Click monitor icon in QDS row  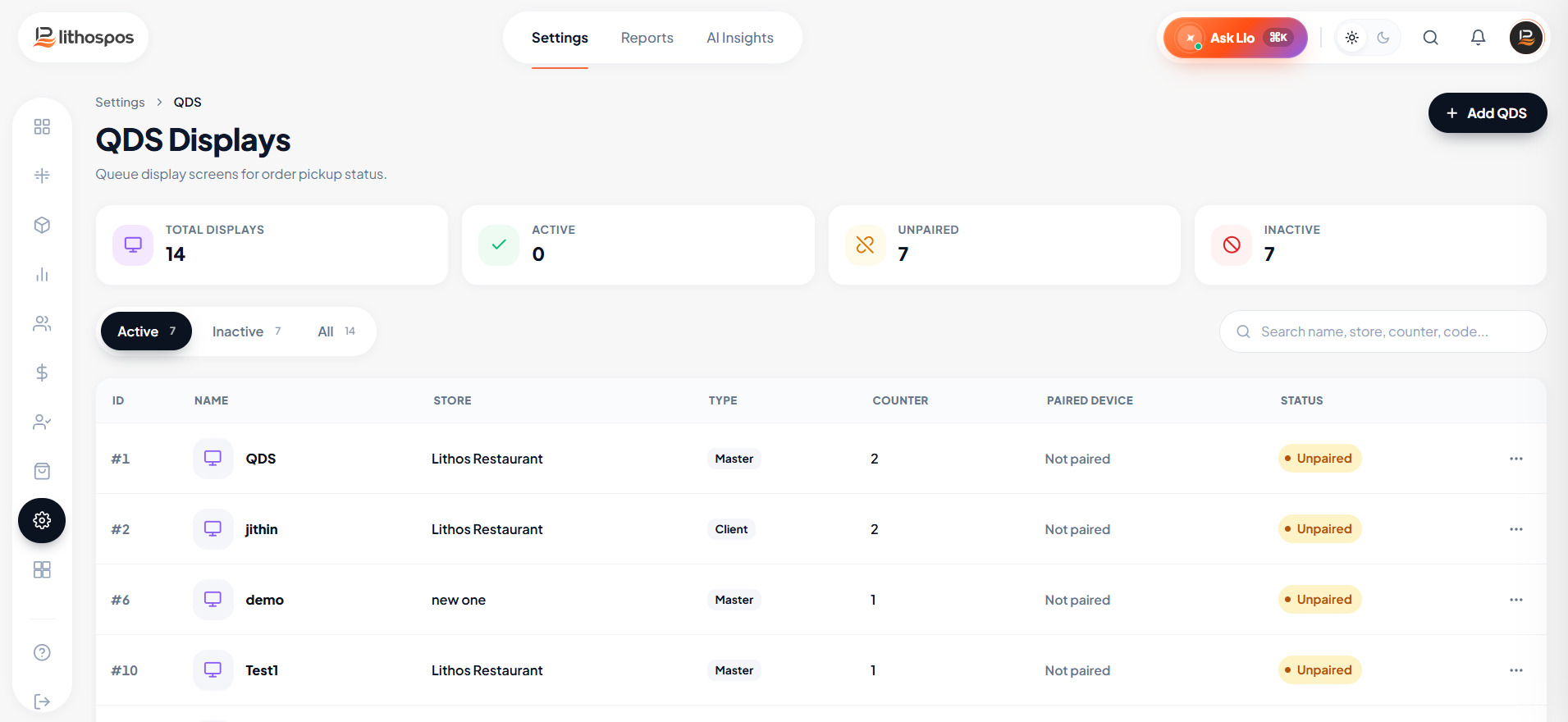213,459
